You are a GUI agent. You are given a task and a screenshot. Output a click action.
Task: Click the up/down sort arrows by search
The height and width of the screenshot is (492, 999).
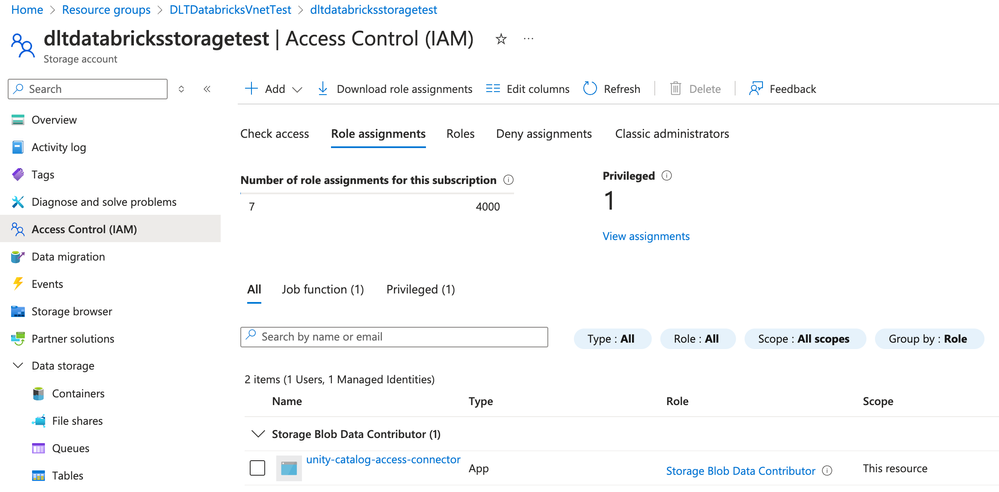pyautogui.click(x=181, y=89)
